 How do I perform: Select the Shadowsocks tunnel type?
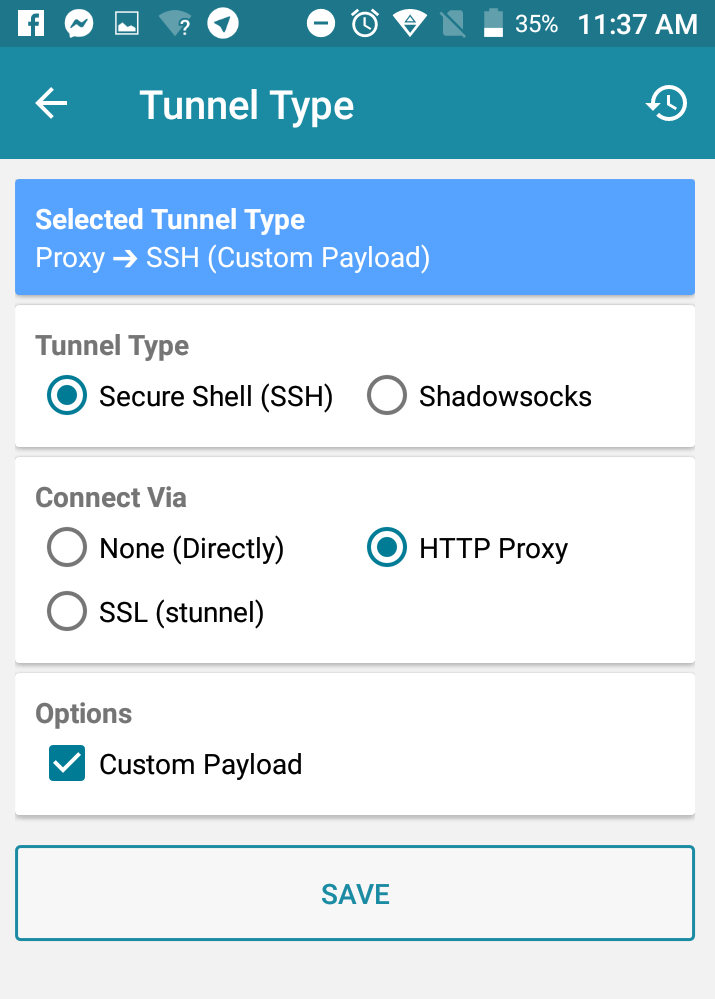[387, 395]
